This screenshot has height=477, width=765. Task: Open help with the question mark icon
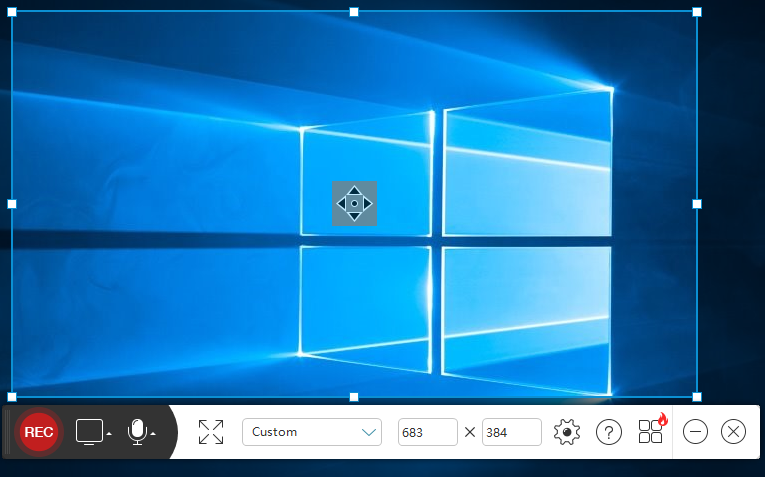pos(609,432)
